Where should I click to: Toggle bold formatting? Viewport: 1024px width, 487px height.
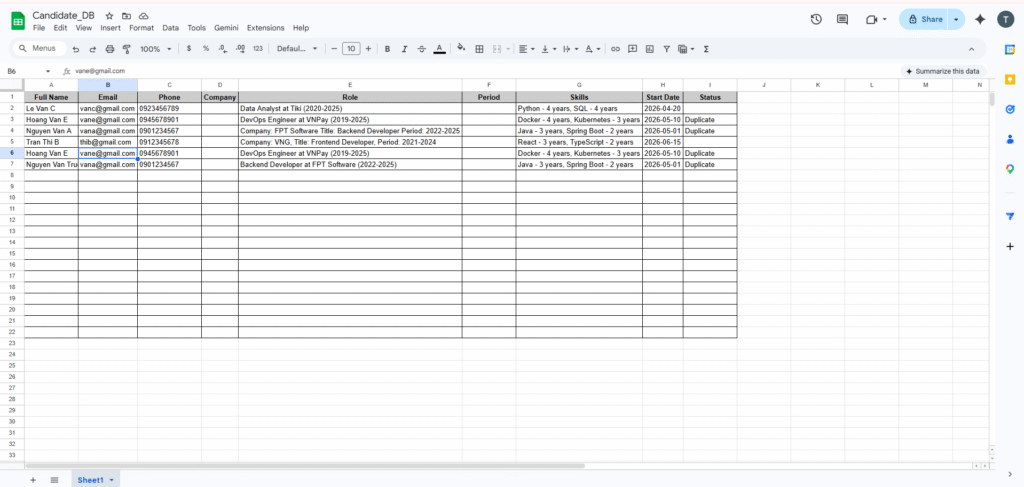tap(387, 48)
